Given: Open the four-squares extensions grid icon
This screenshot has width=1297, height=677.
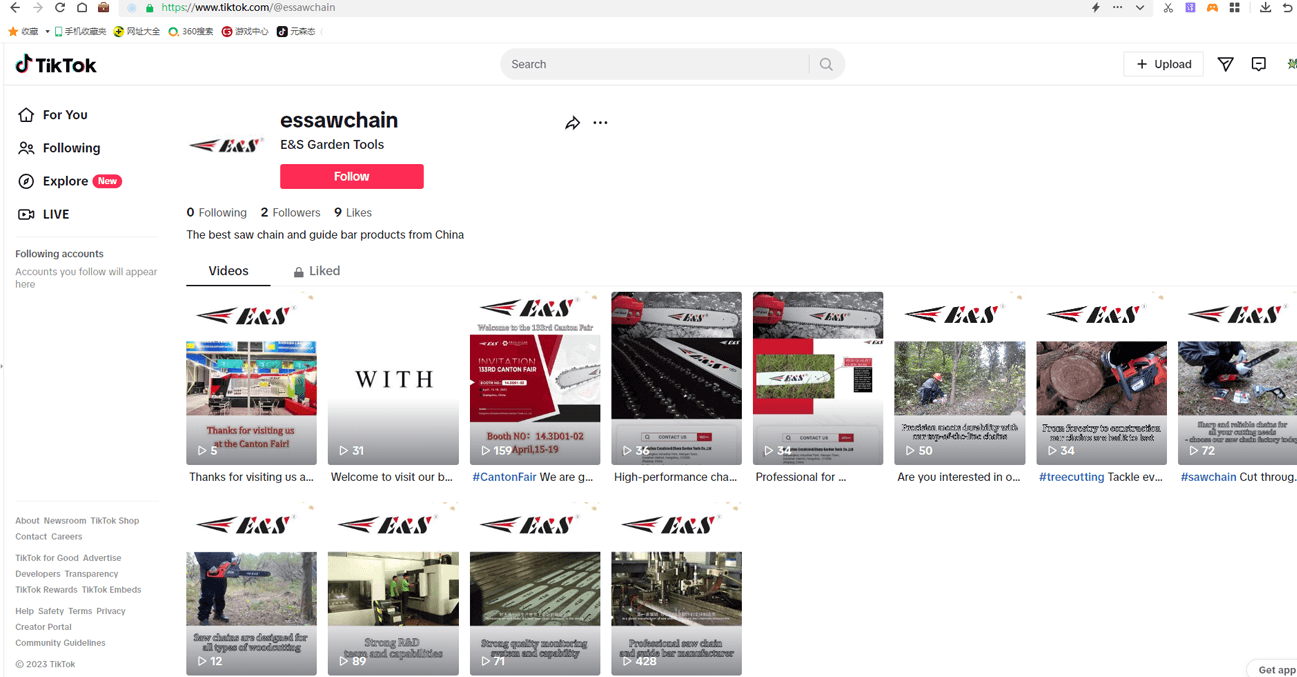Looking at the screenshot, I should [1235, 7].
